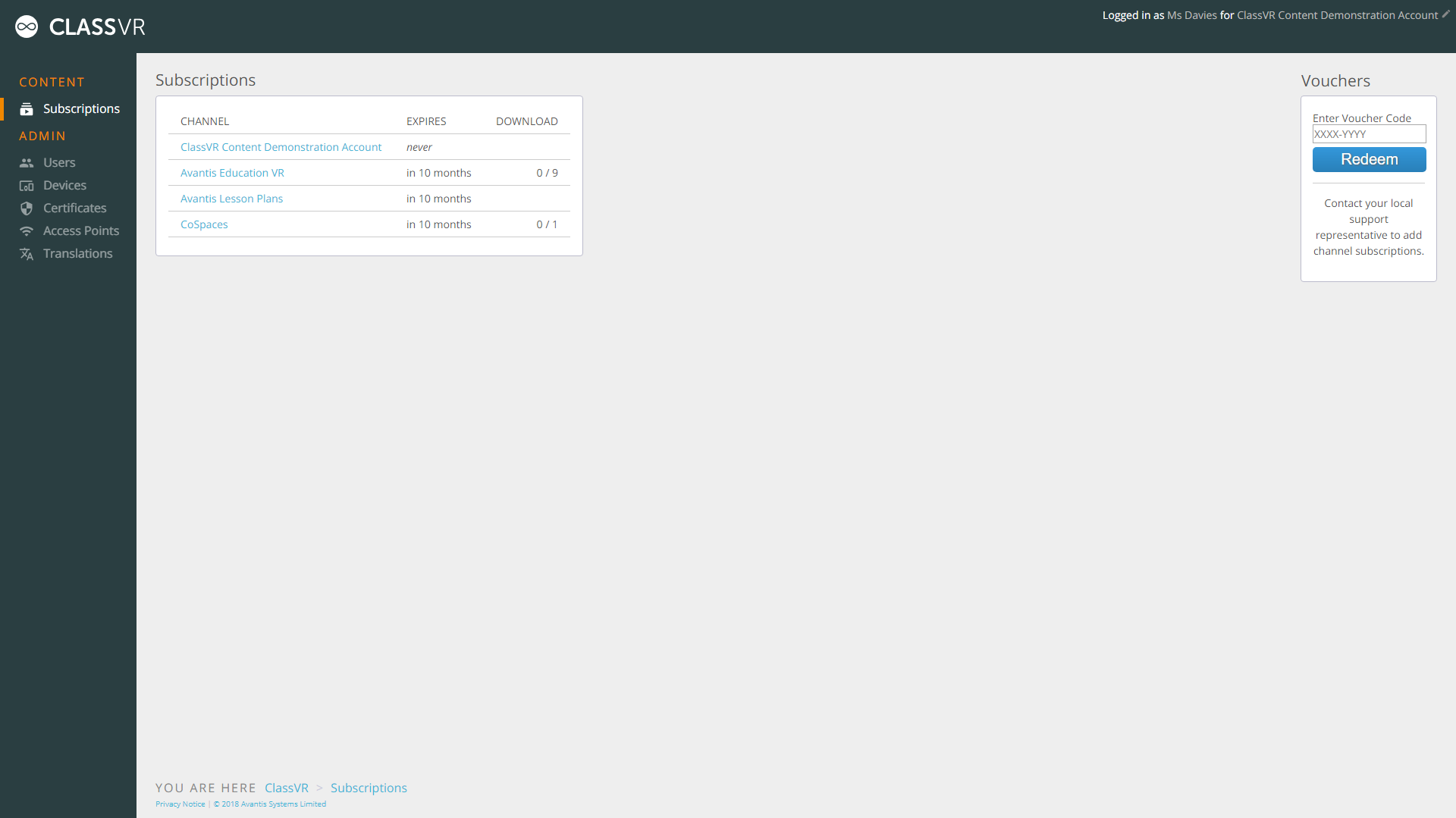Click Subscriptions in the breadcrumb
The image size is (1456, 818).
click(x=369, y=788)
